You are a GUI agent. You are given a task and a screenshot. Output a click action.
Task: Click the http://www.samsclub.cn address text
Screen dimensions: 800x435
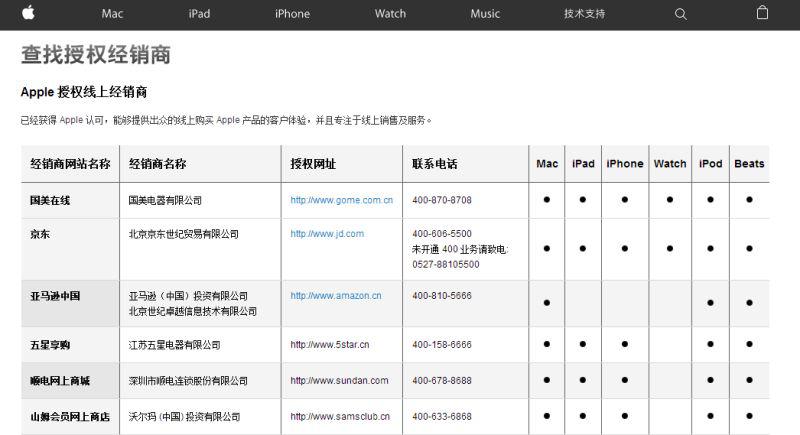340,416
